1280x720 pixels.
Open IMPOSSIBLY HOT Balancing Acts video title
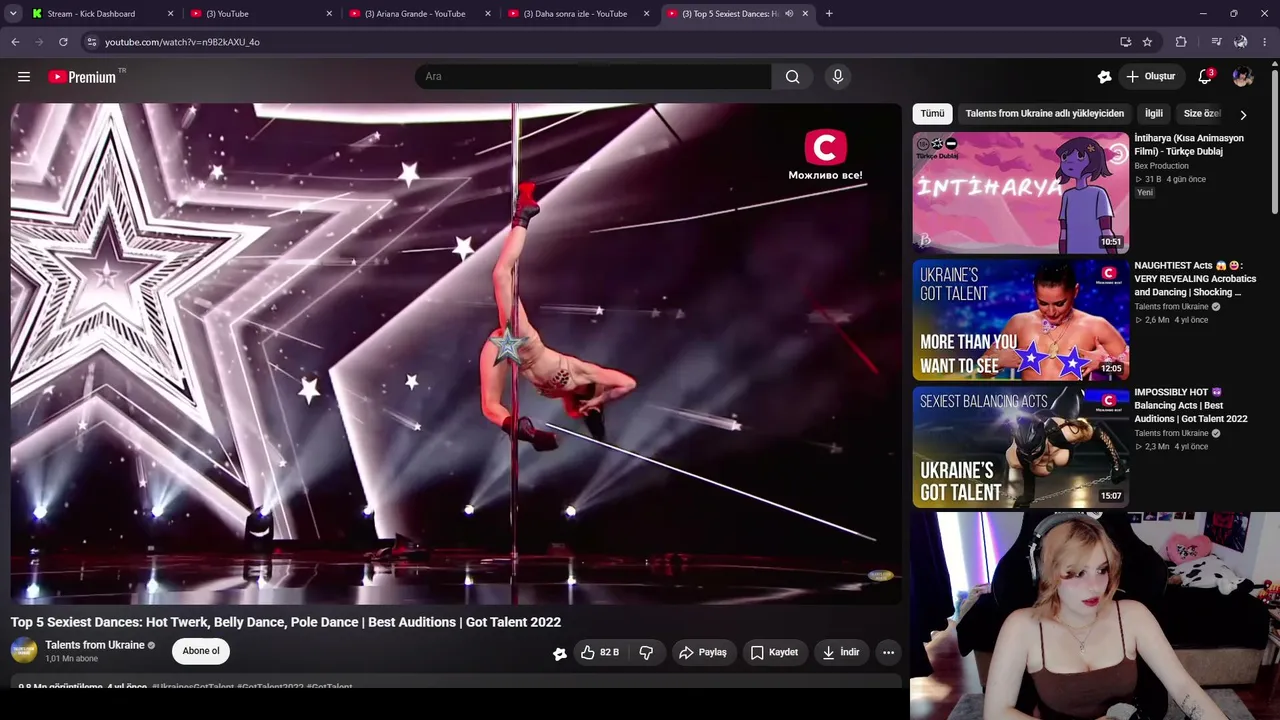[x=1191, y=406]
